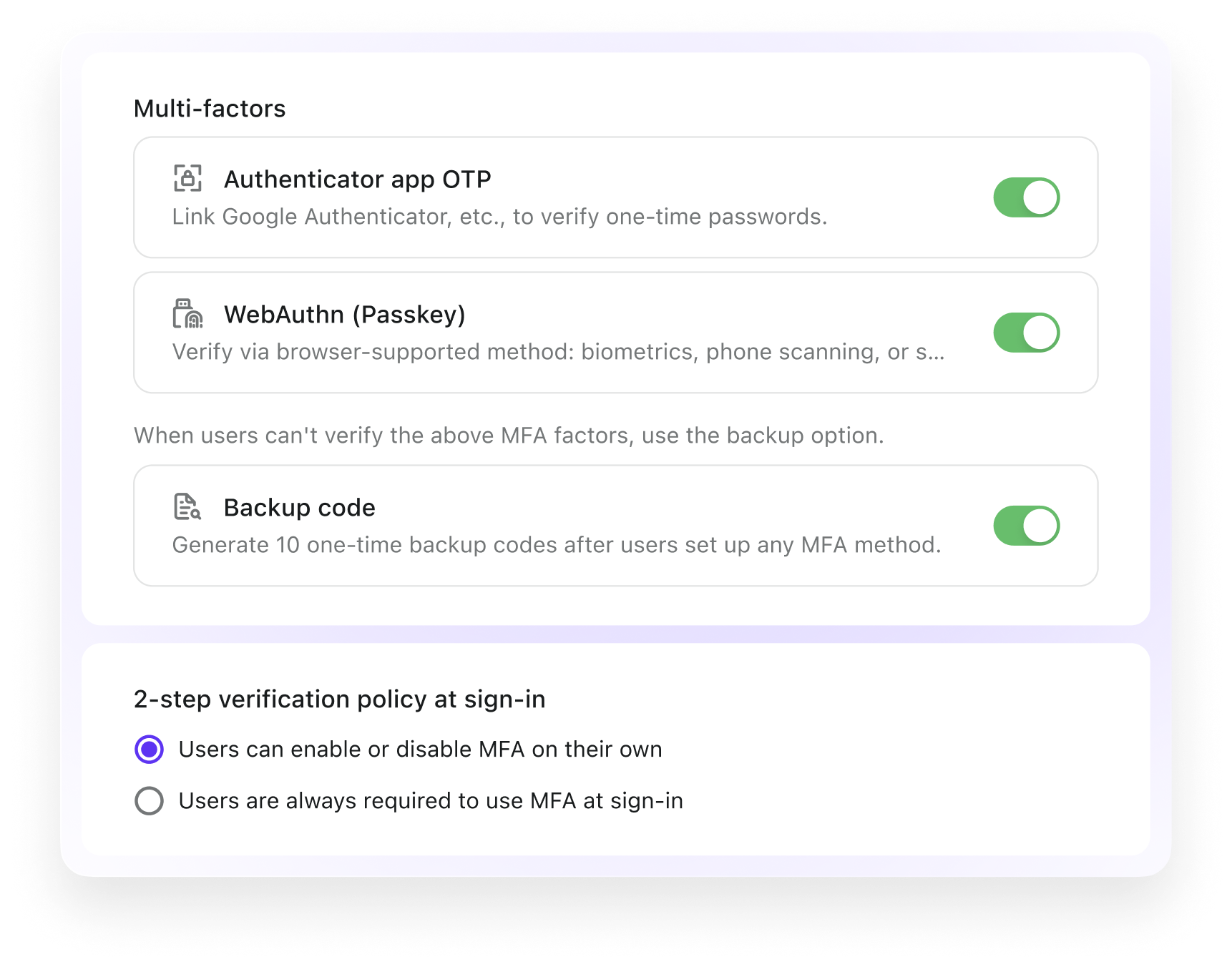Click the Backup code document icon
1232x967 pixels.
click(x=187, y=507)
